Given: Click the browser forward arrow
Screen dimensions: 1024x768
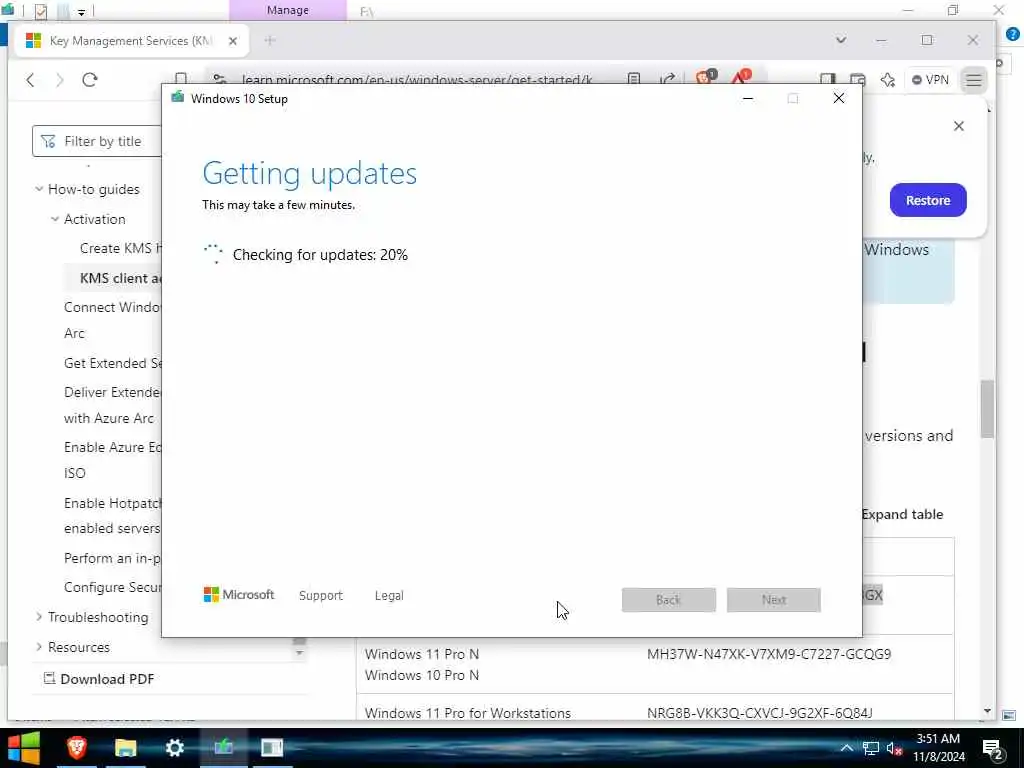Looking at the screenshot, I should 59,80.
